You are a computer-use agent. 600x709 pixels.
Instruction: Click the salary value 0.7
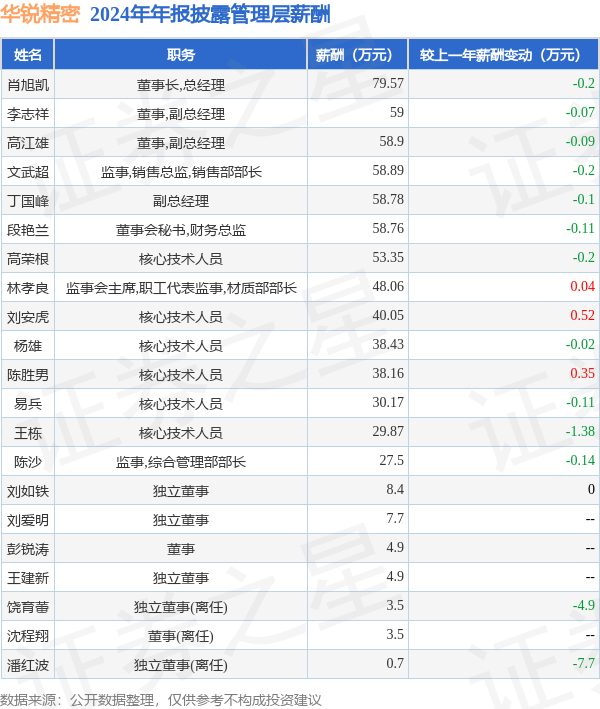pyautogui.click(x=395, y=663)
